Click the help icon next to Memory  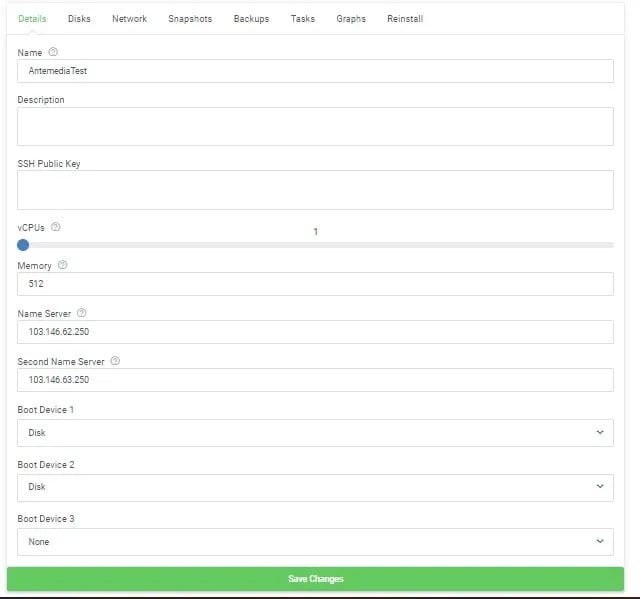point(63,265)
